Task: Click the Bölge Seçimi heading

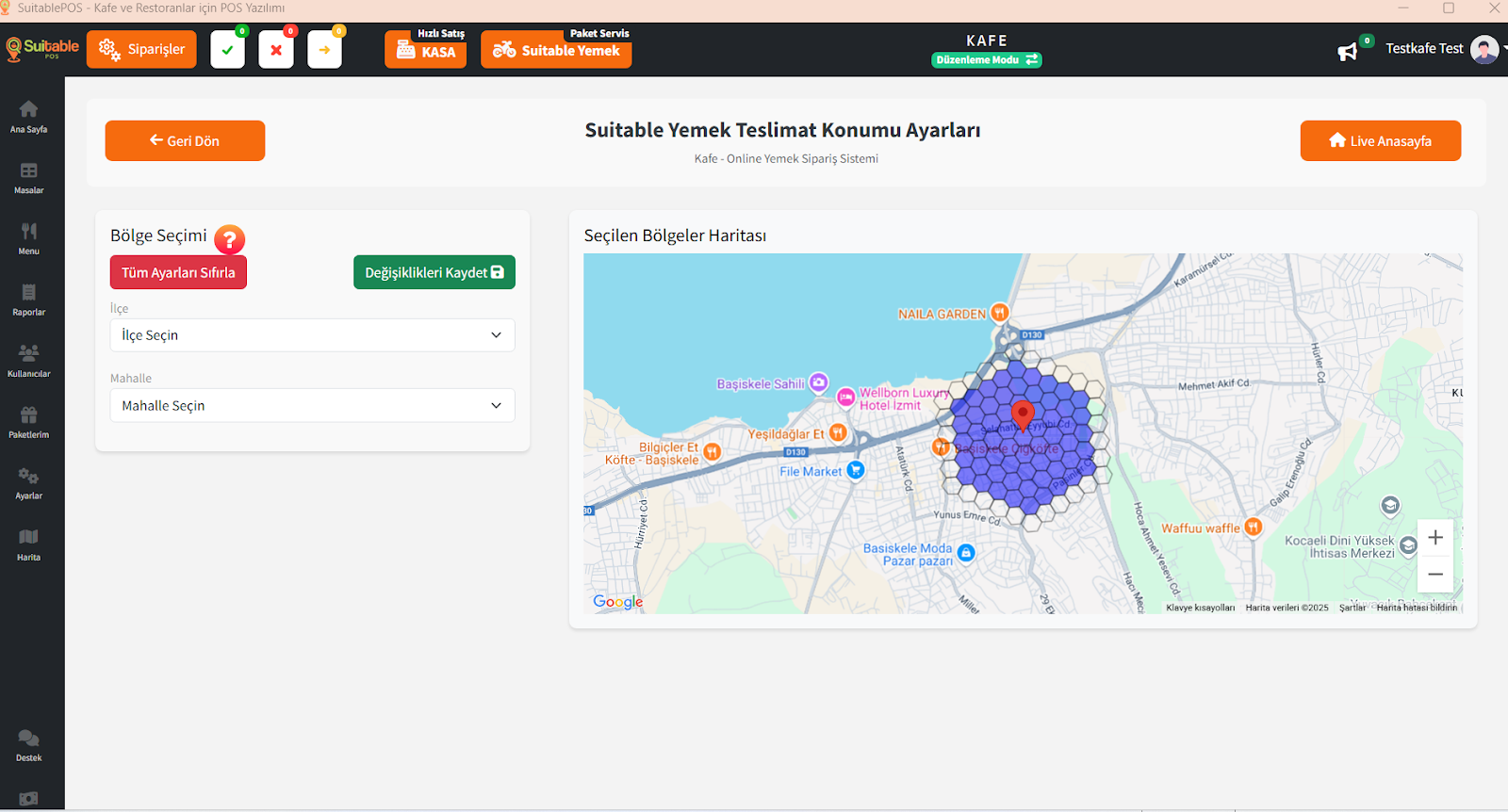Action: tap(158, 235)
